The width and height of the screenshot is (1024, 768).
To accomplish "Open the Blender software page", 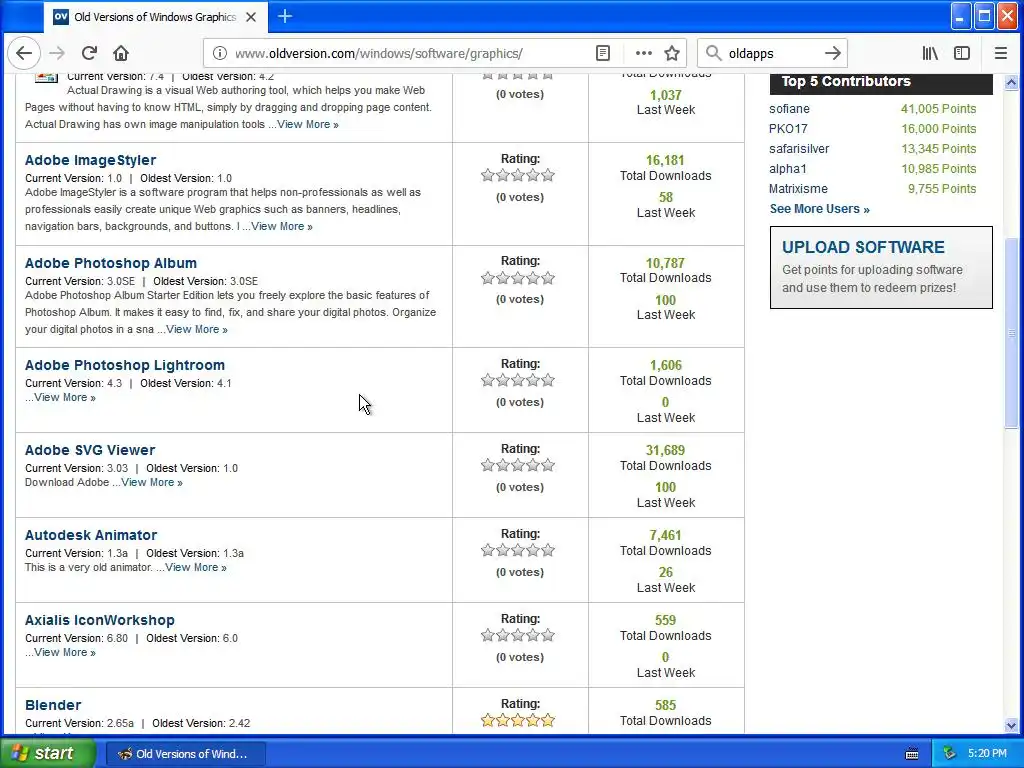I will coord(53,705).
